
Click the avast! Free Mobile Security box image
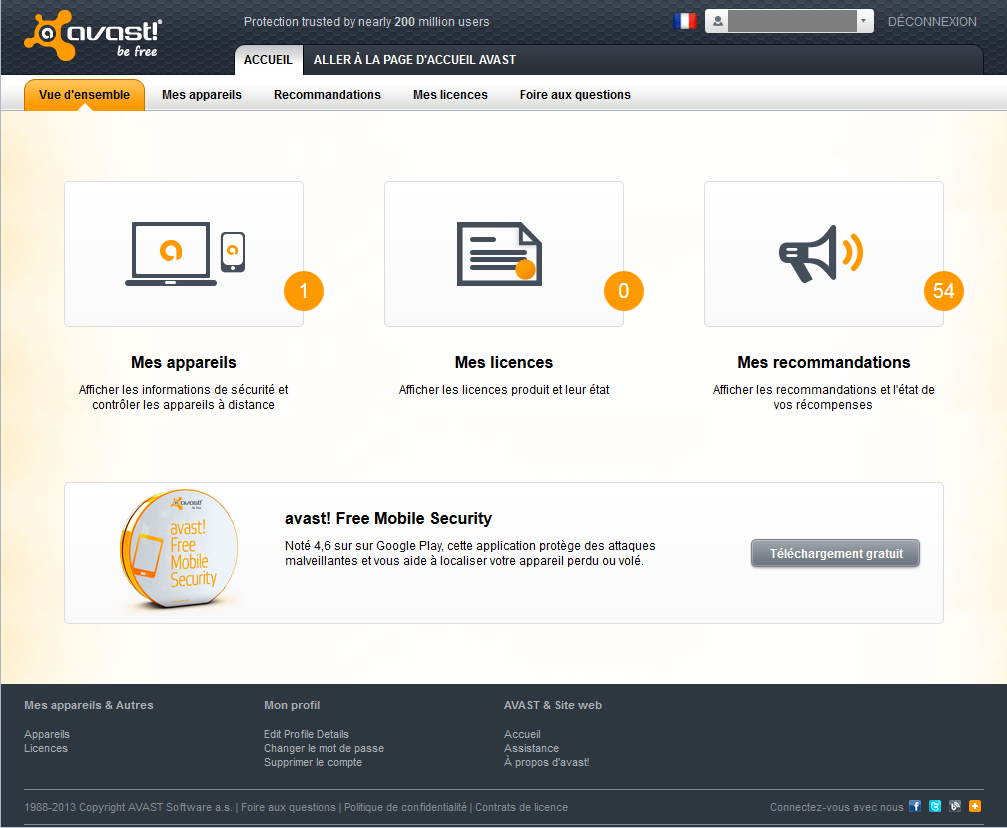click(x=179, y=549)
